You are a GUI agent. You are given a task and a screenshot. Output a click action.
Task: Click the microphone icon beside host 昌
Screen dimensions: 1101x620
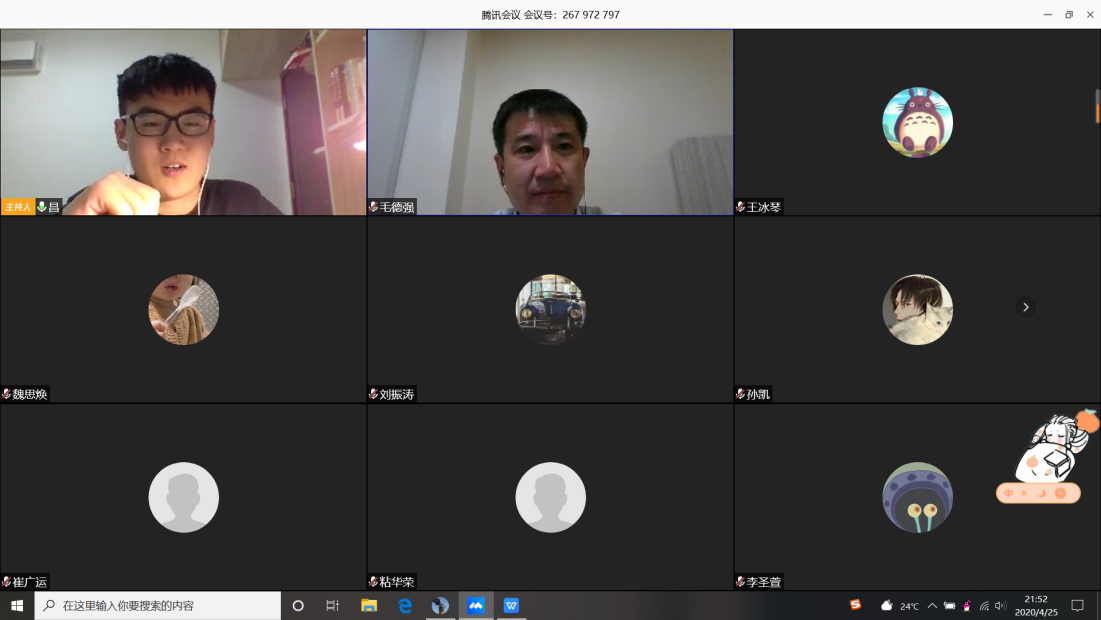42,207
